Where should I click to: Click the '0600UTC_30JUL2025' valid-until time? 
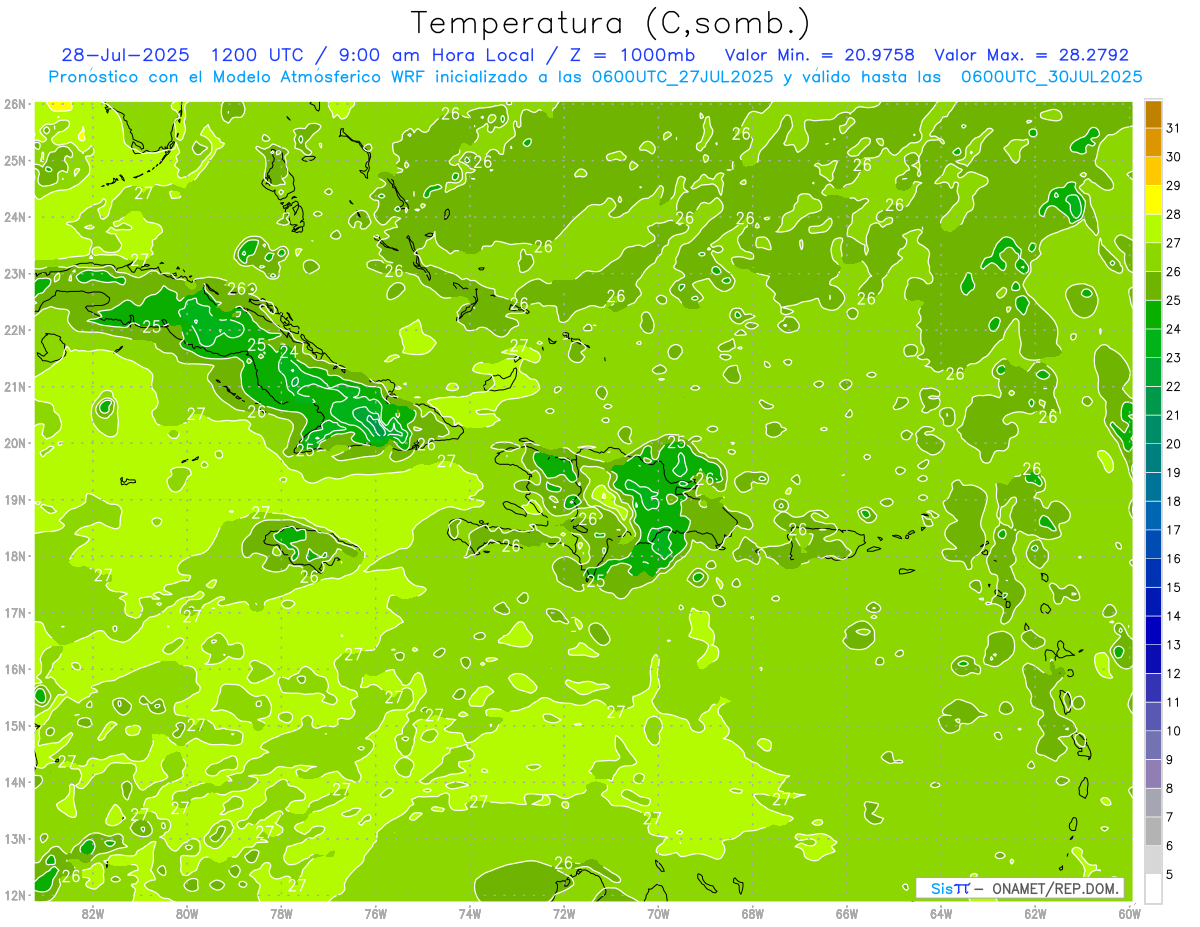point(1052,77)
